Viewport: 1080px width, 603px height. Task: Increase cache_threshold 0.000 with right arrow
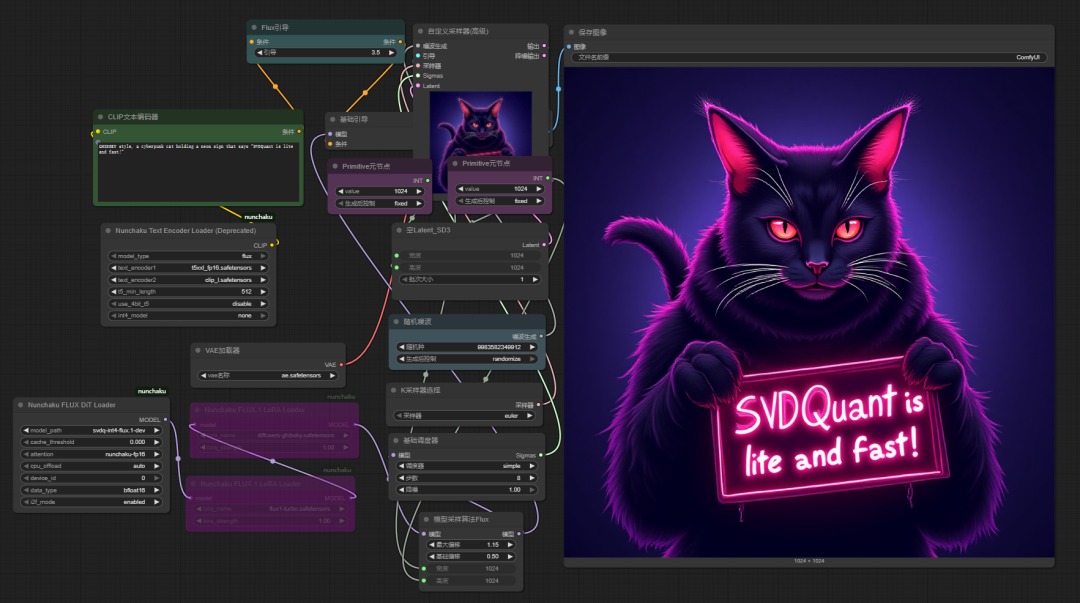tap(156, 442)
